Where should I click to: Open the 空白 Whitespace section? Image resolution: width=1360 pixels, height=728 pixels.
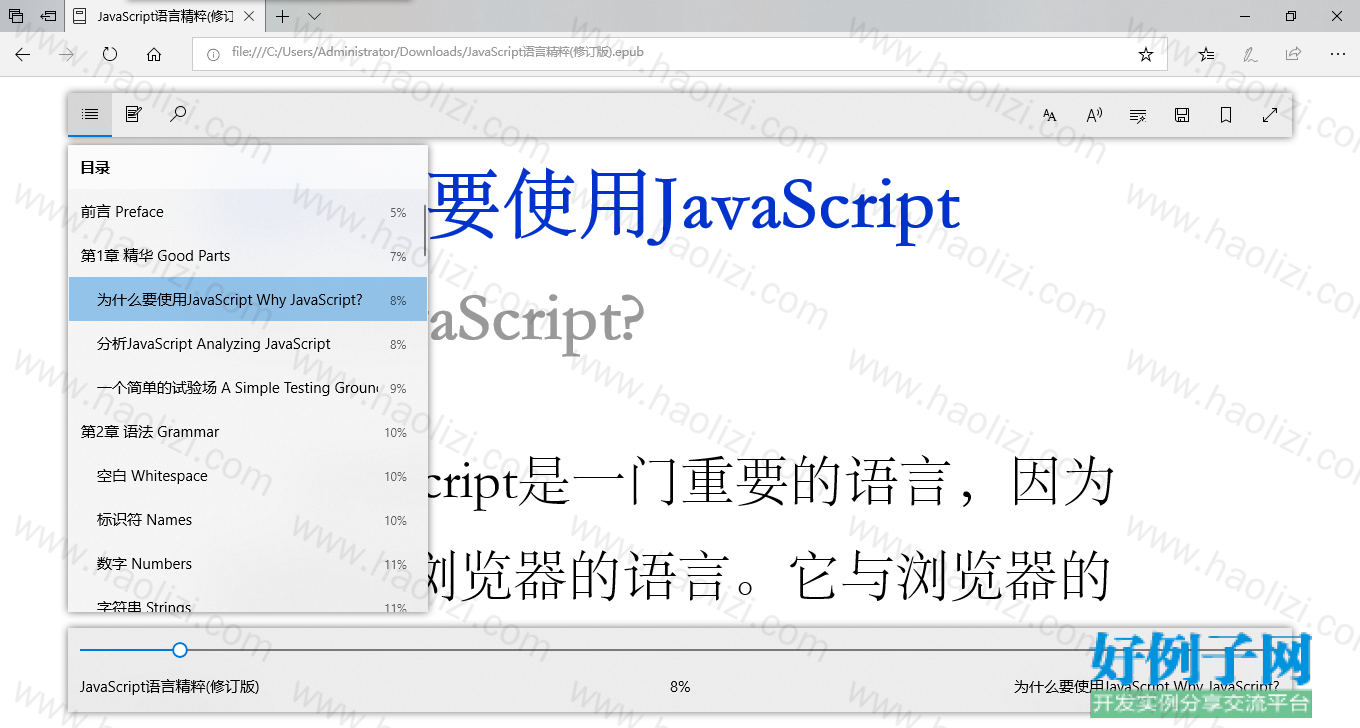pos(247,476)
